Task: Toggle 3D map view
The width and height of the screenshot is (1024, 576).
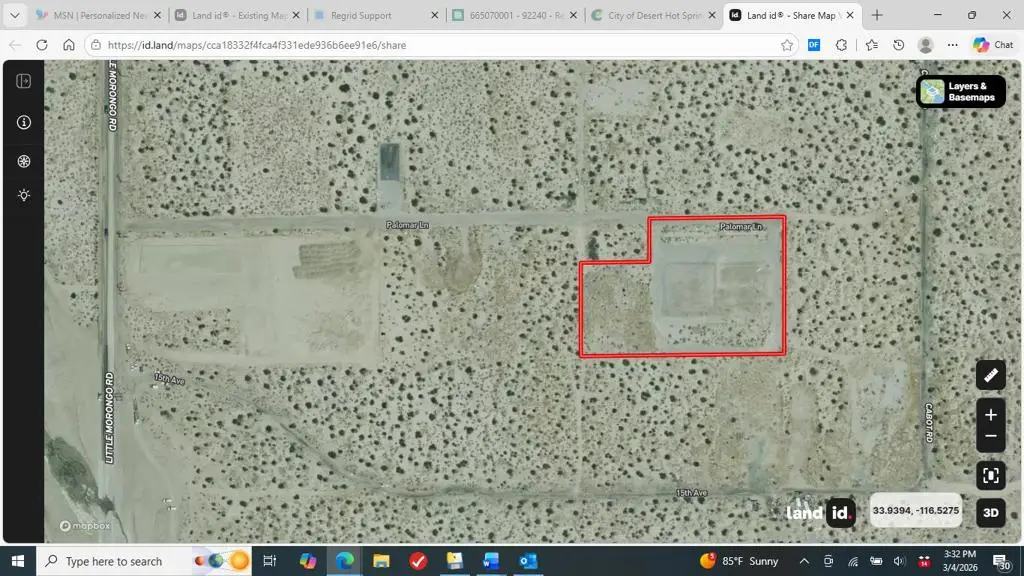Action: 990,512
